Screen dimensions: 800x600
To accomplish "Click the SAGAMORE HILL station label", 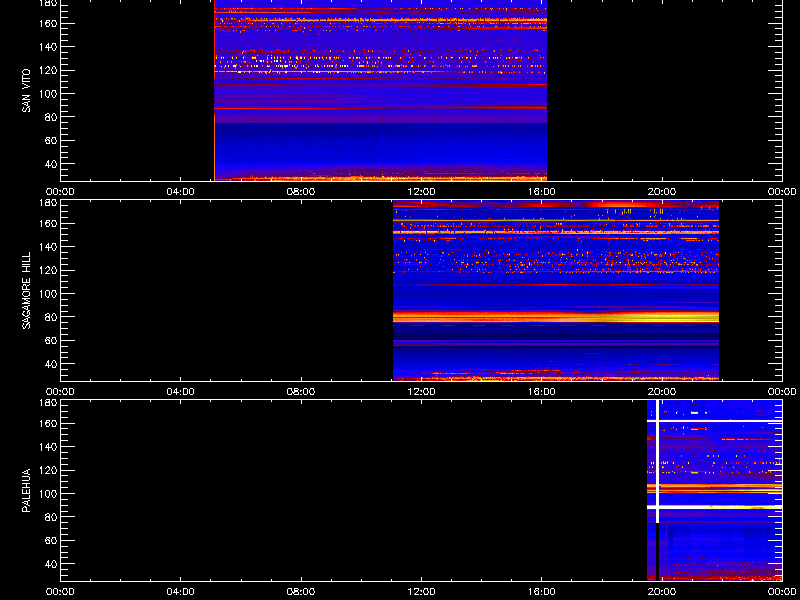I will (x=26, y=290).
